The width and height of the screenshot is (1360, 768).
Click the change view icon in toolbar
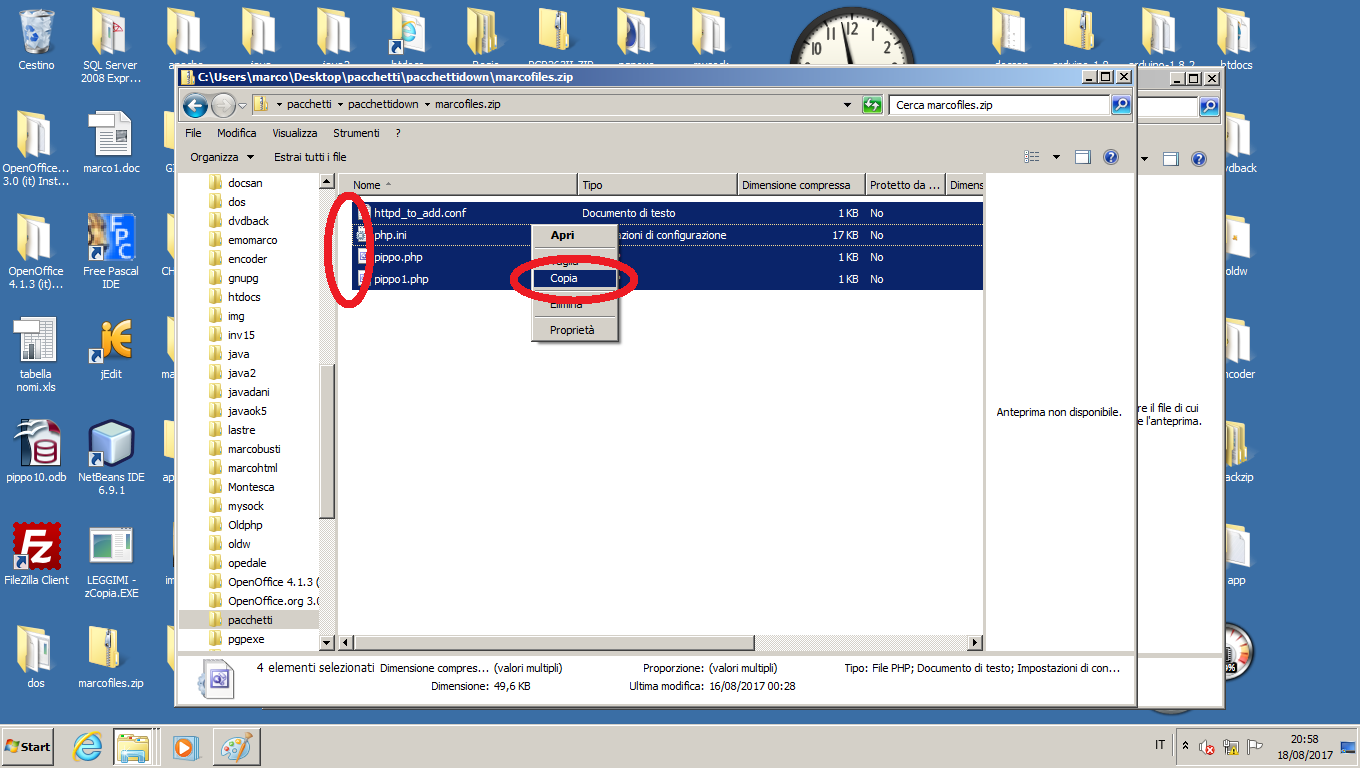[x=1033, y=157]
